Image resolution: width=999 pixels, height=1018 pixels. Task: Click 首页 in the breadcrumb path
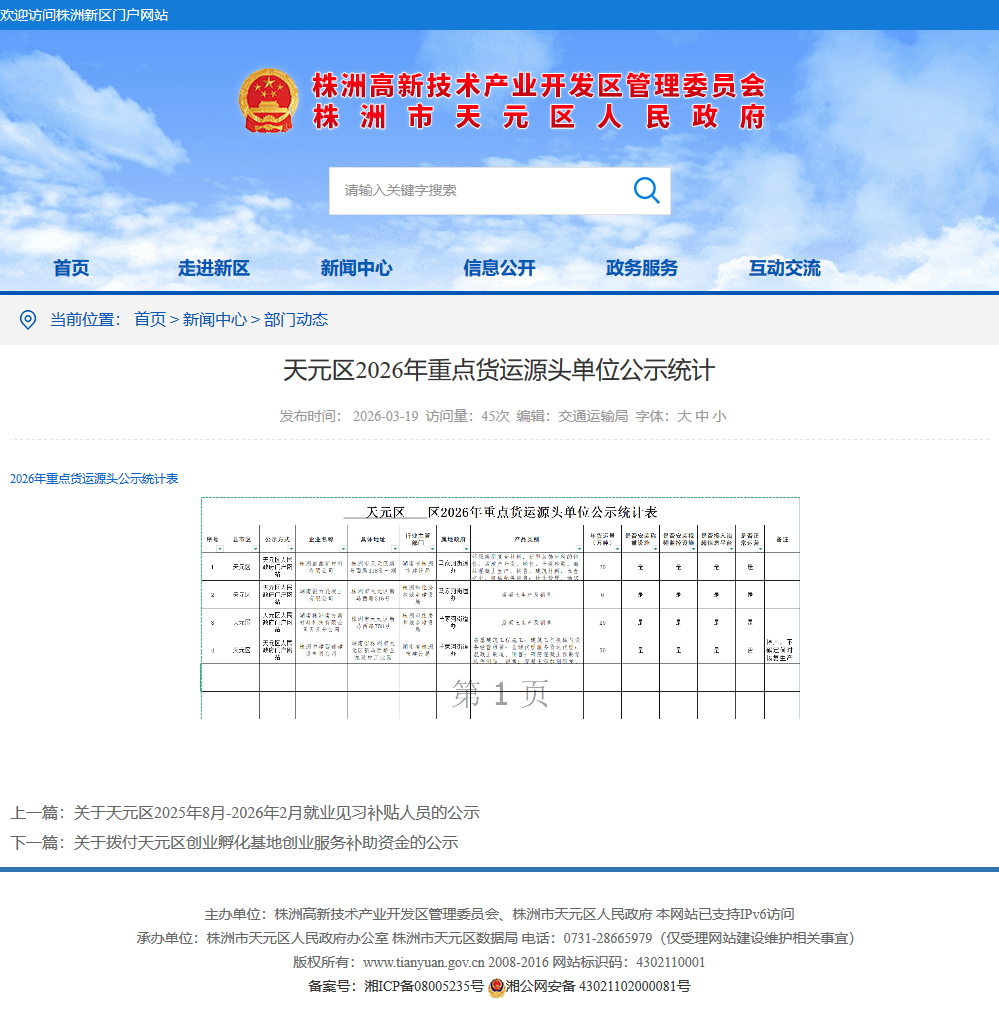[x=150, y=320]
